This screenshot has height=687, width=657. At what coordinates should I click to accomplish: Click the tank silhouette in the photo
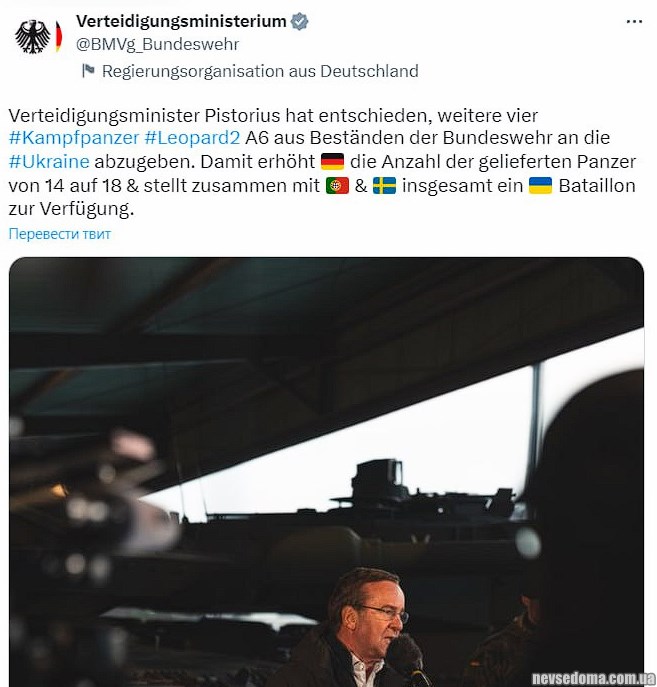(364, 495)
